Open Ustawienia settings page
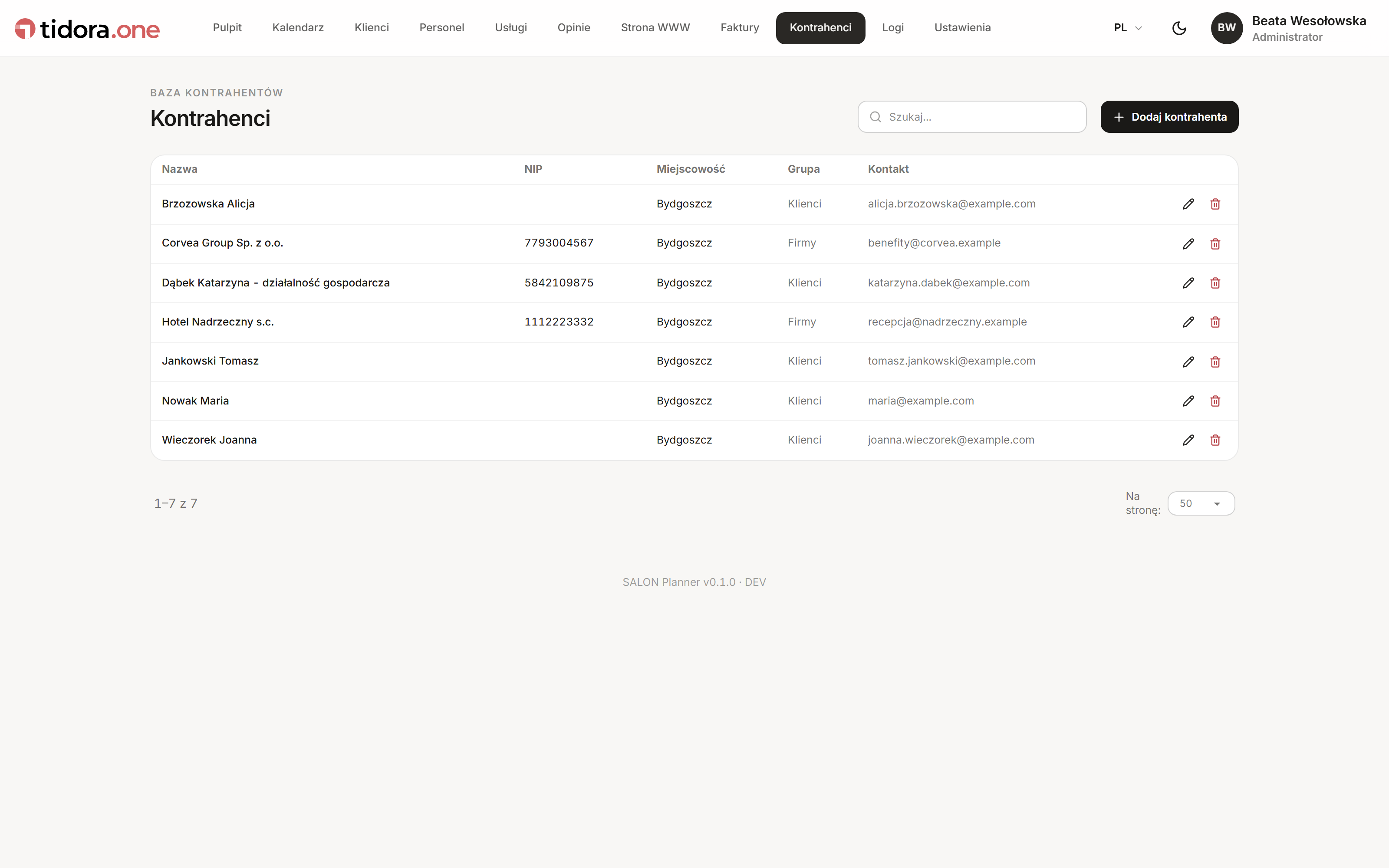The image size is (1389, 868). click(x=962, y=27)
